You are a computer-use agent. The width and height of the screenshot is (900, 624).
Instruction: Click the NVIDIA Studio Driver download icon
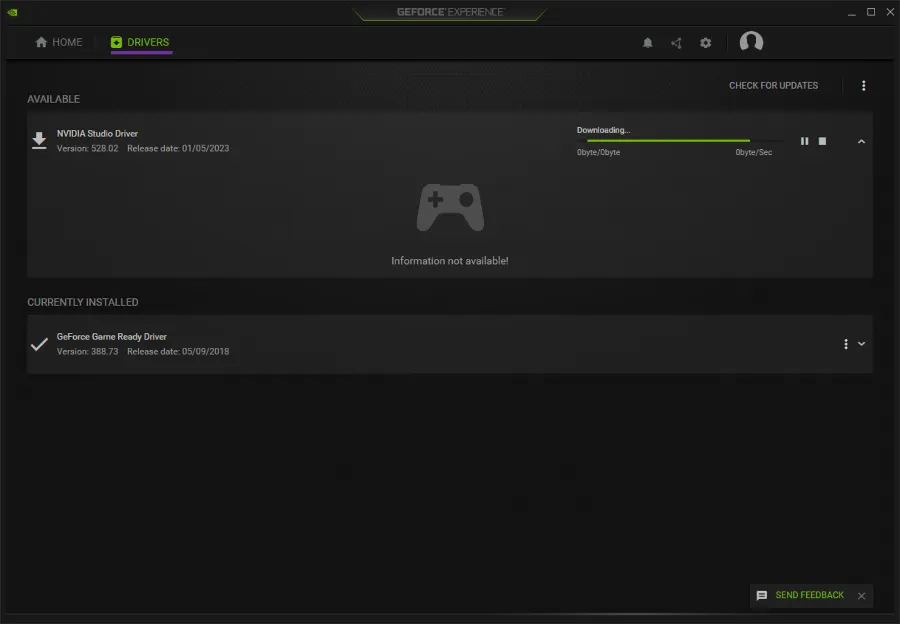pos(39,141)
